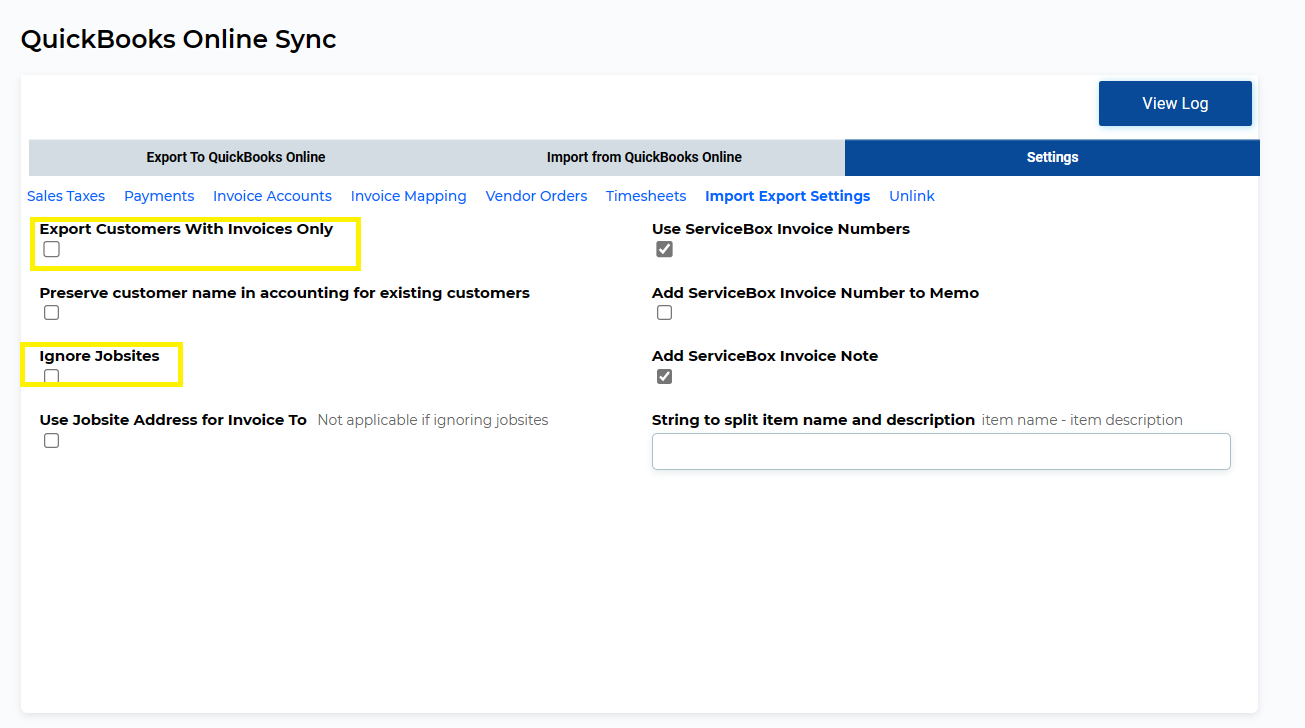Click the QuickBooks Online Sync heading
The image size is (1305, 728).
[x=179, y=39]
